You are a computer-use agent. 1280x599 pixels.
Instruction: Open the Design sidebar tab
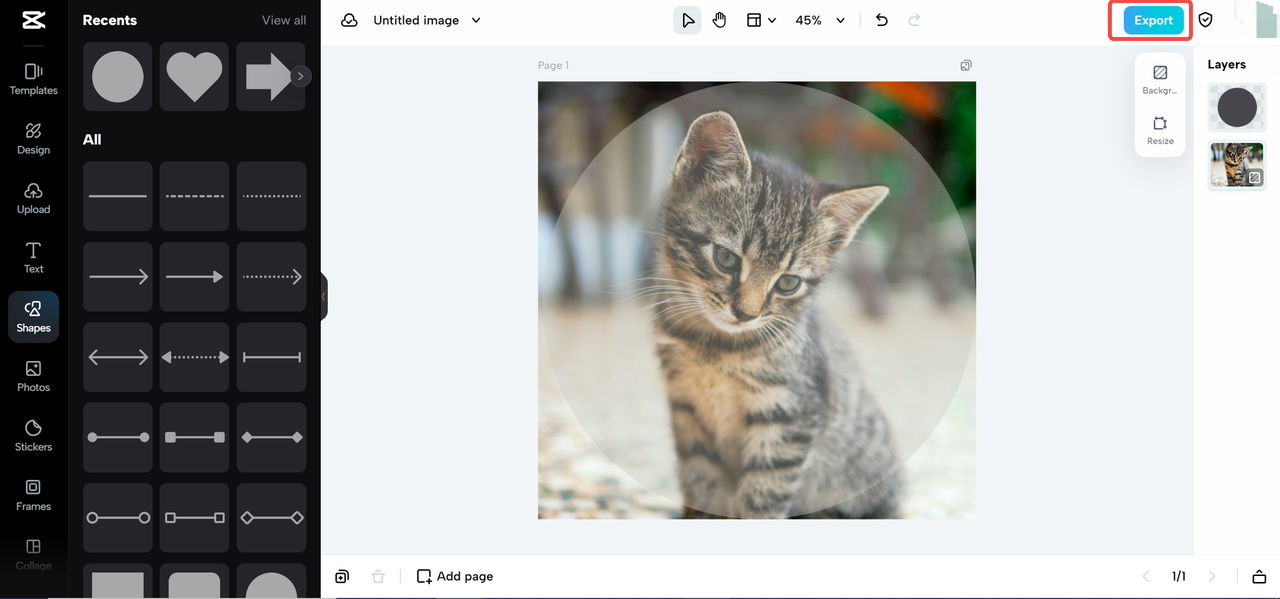point(33,139)
